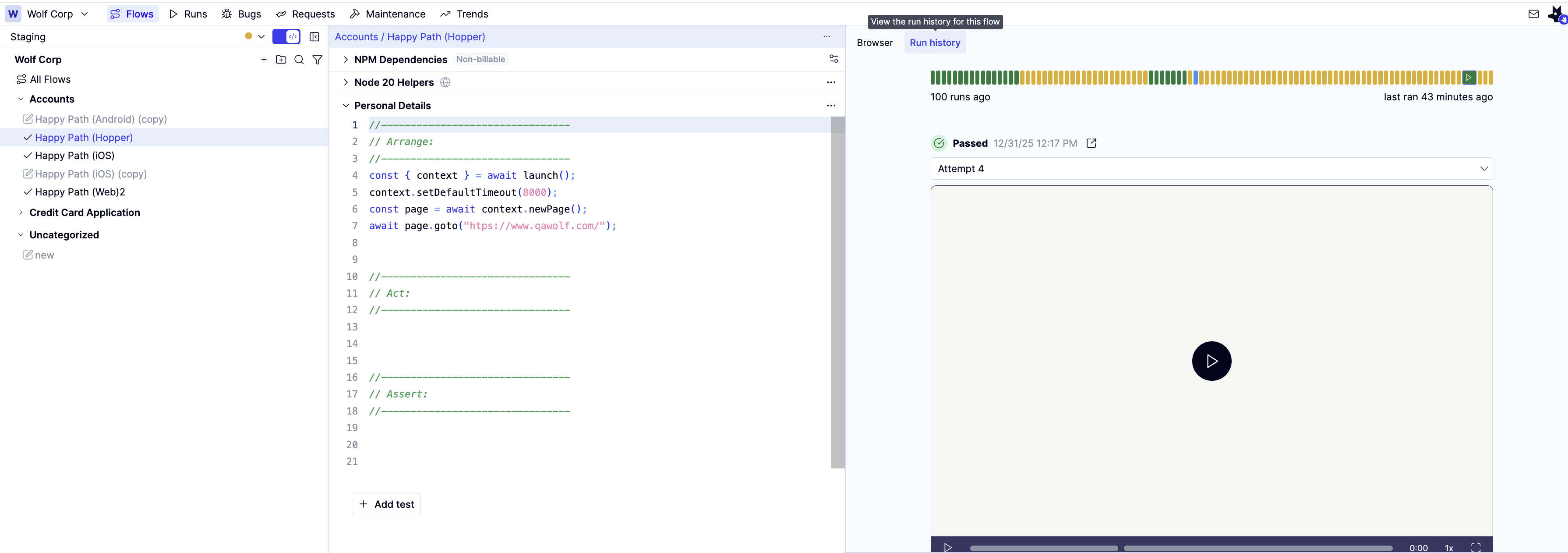Open NPM Dependencies settings sliders icon
Image resolution: width=1568 pixels, height=553 pixels.
tap(833, 59)
